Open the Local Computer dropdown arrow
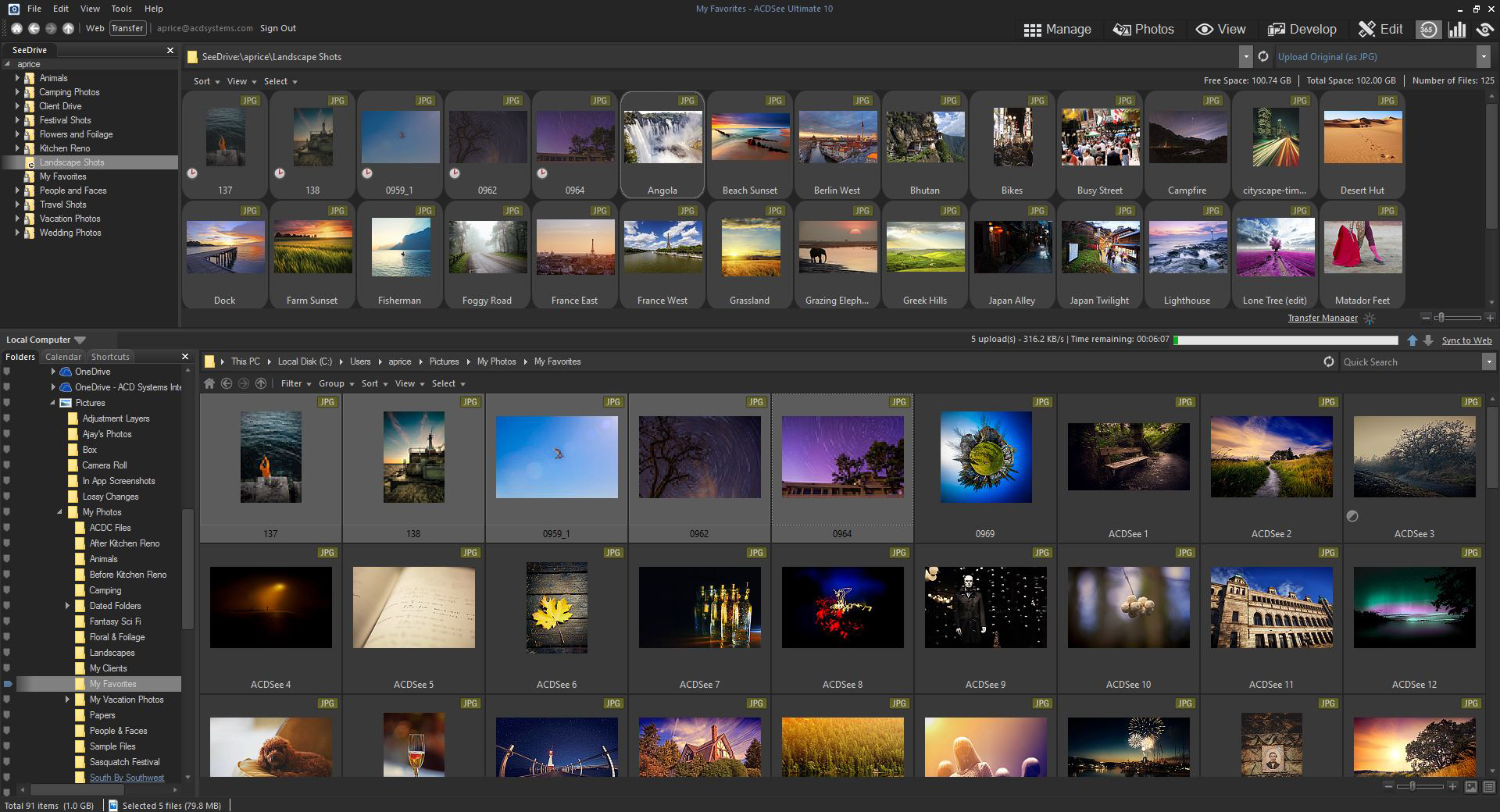The width and height of the screenshot is (1500, 812). (x=80, y=340)
